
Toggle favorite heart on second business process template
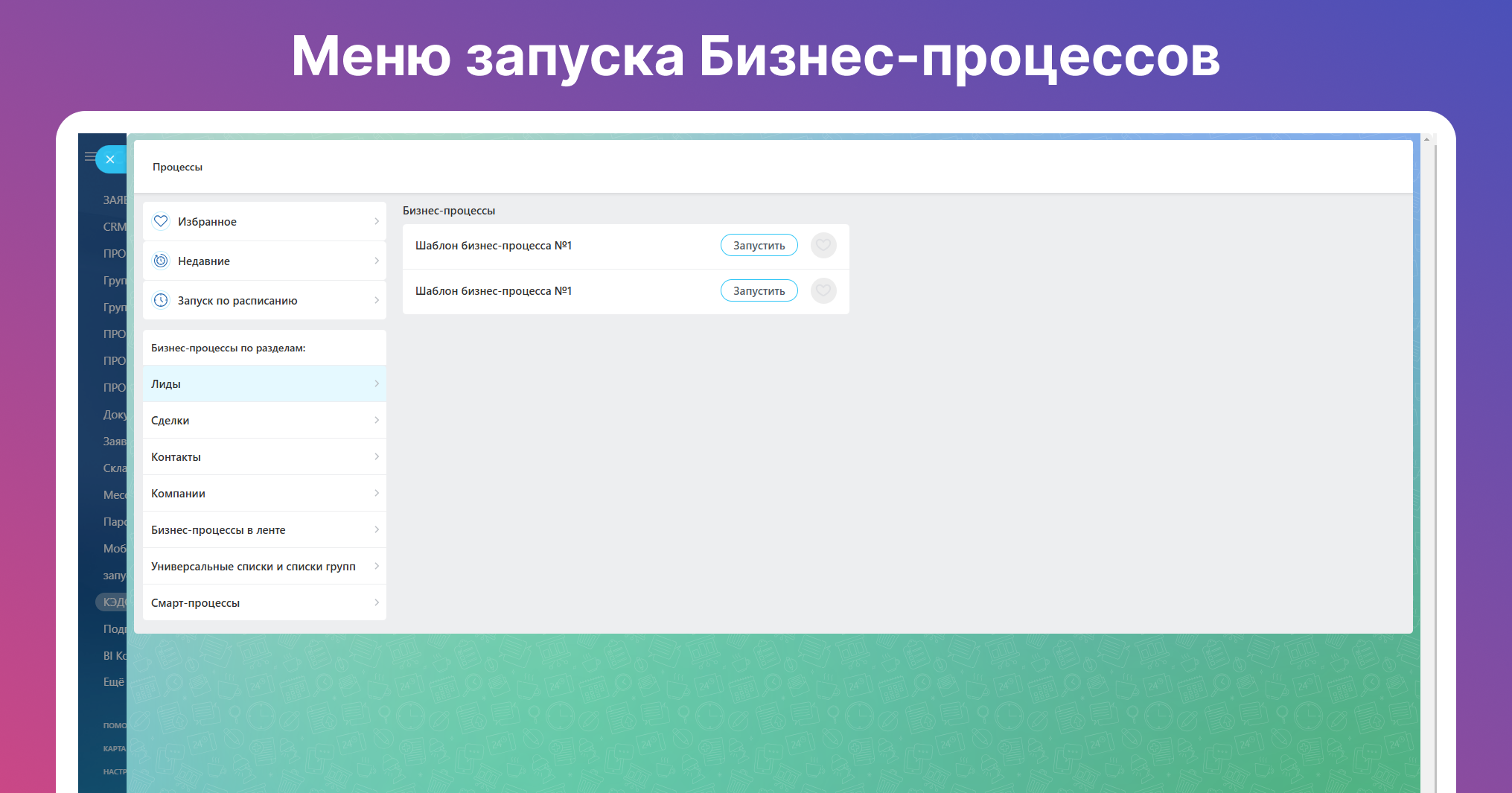coord(823,290)
